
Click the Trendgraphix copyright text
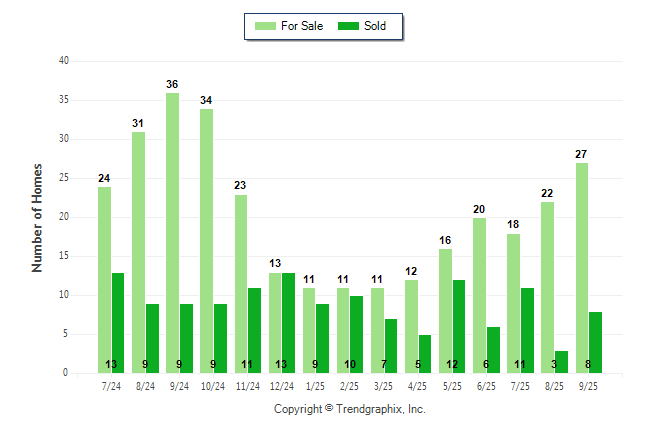pyautogui.click(x=350, y=409)
